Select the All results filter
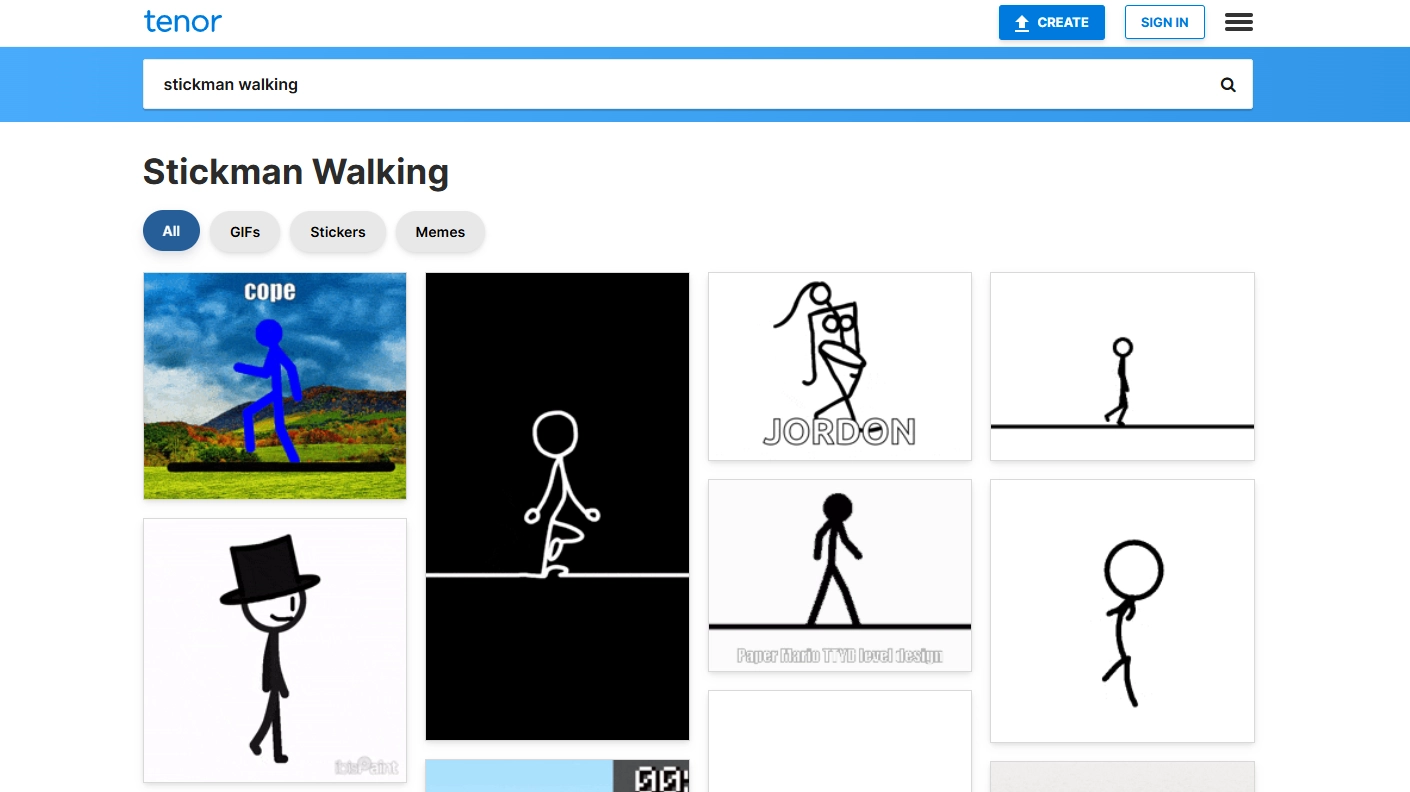1410x792 pixels. 170,230
